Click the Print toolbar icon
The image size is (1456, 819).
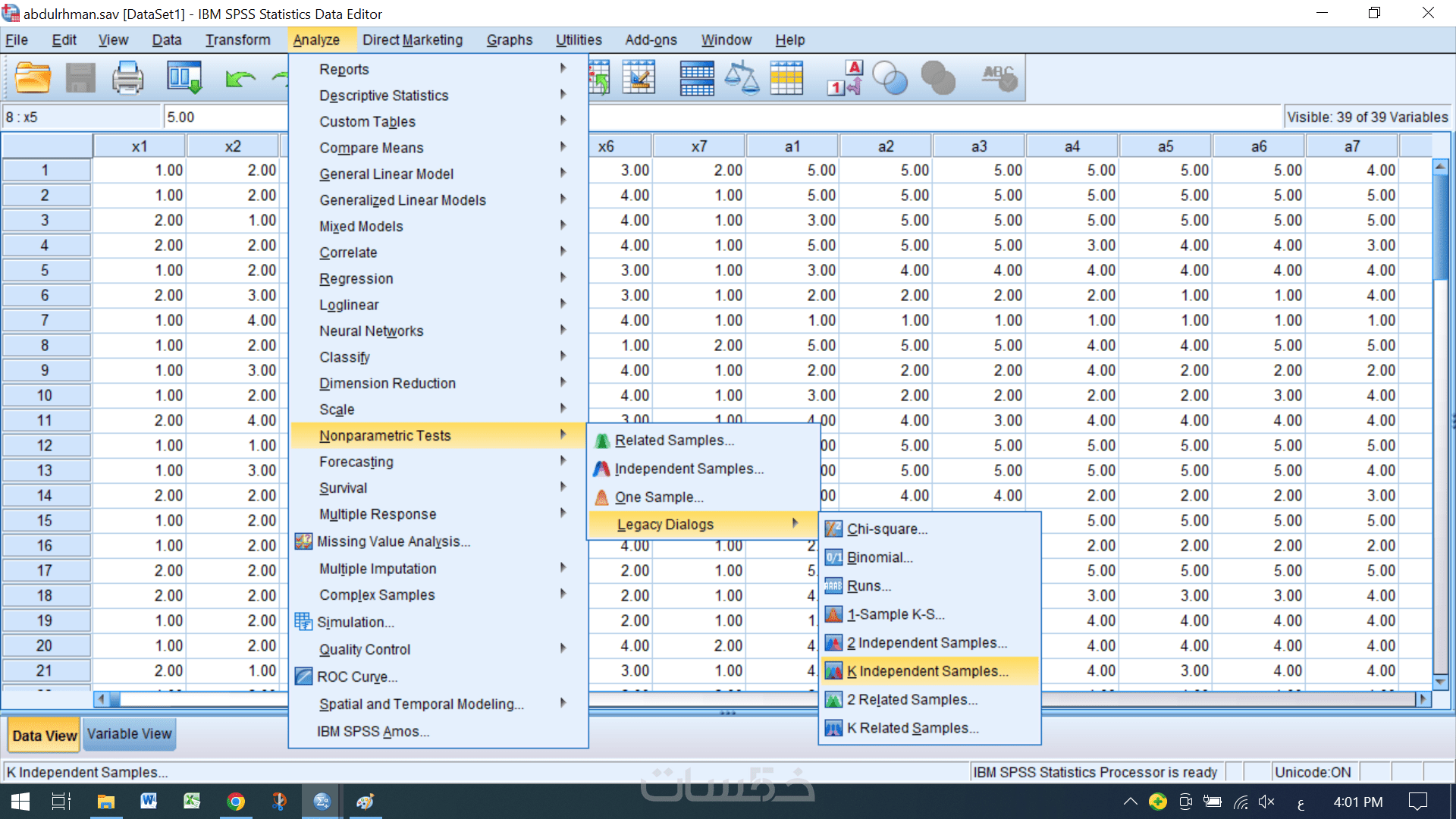127,78
